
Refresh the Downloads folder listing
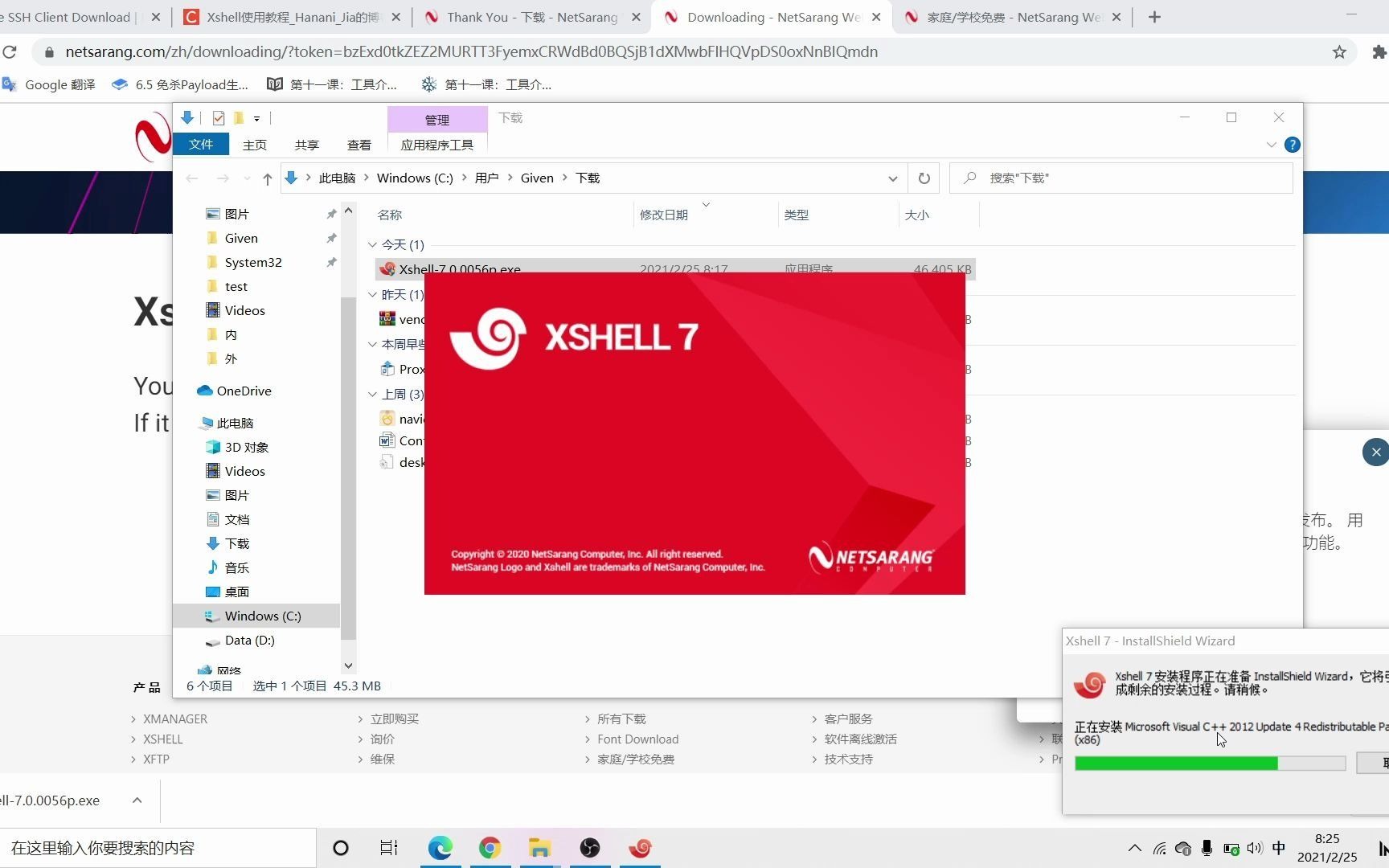[x=924, y=178]
